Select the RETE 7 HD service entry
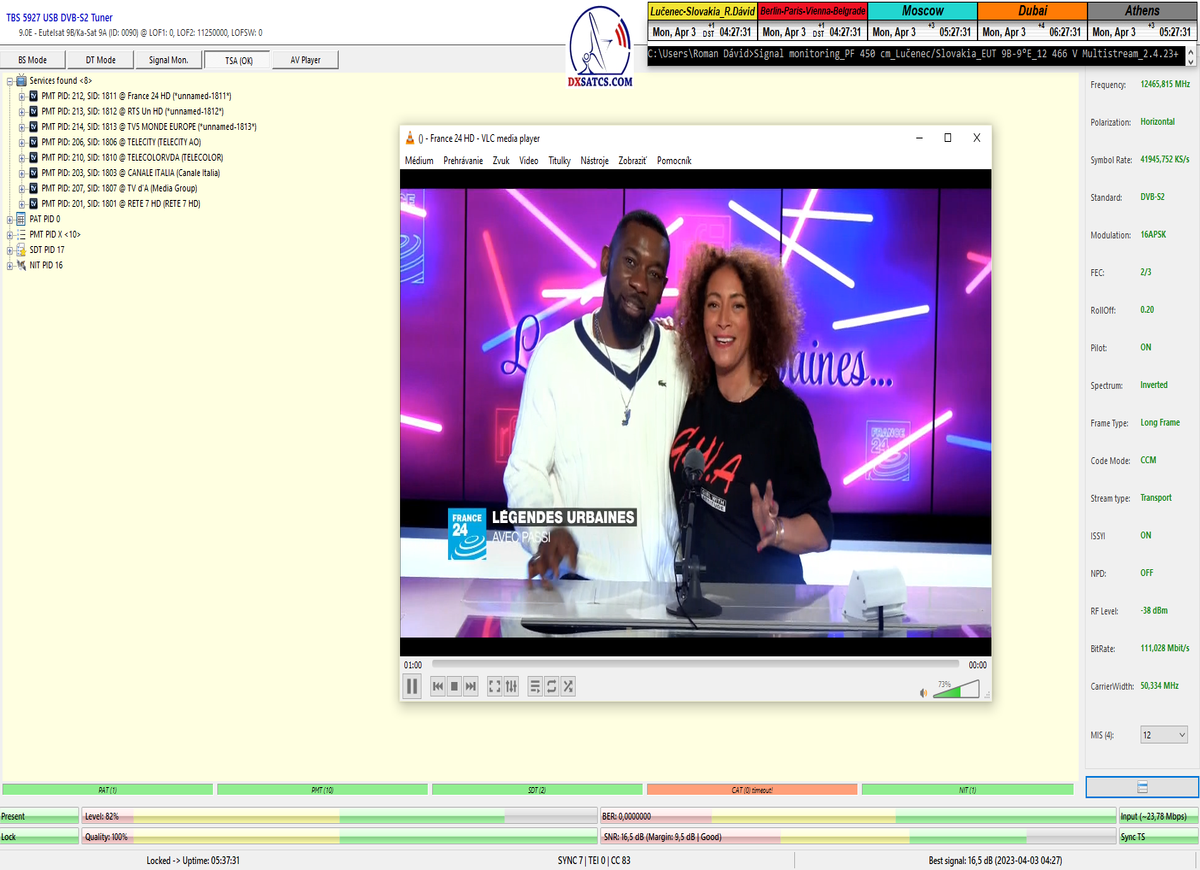The image size is (1200, 870). tap(120, 204)
